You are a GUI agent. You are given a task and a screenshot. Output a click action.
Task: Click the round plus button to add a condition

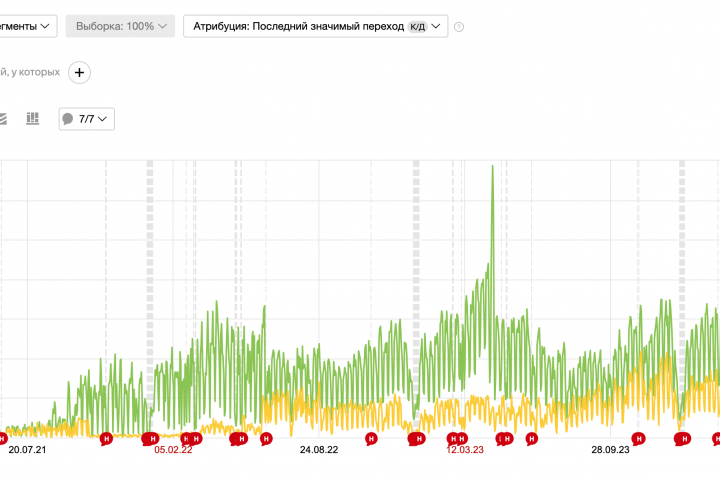79,73
